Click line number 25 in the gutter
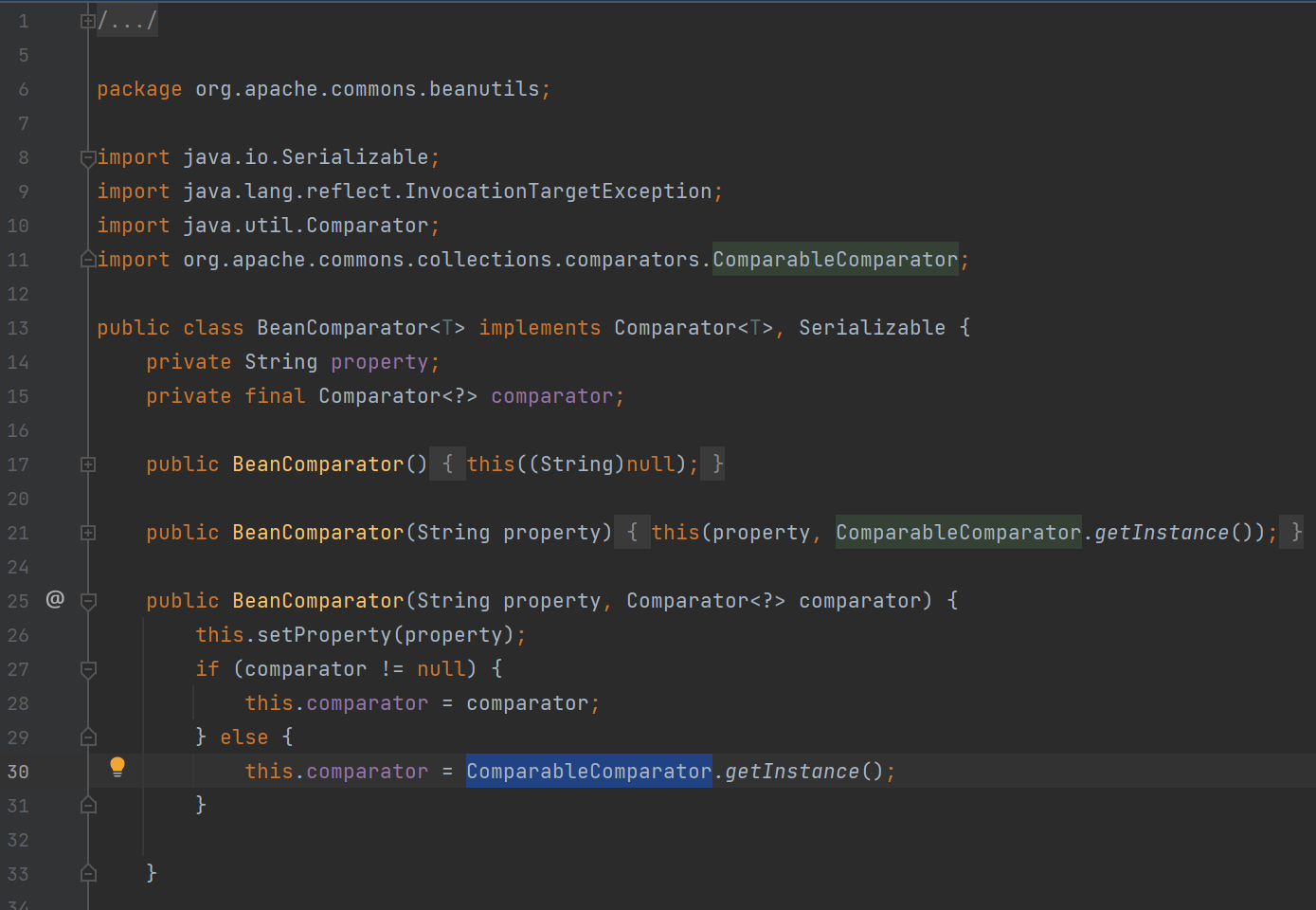Screen dimensions: 1316x910 18,601
